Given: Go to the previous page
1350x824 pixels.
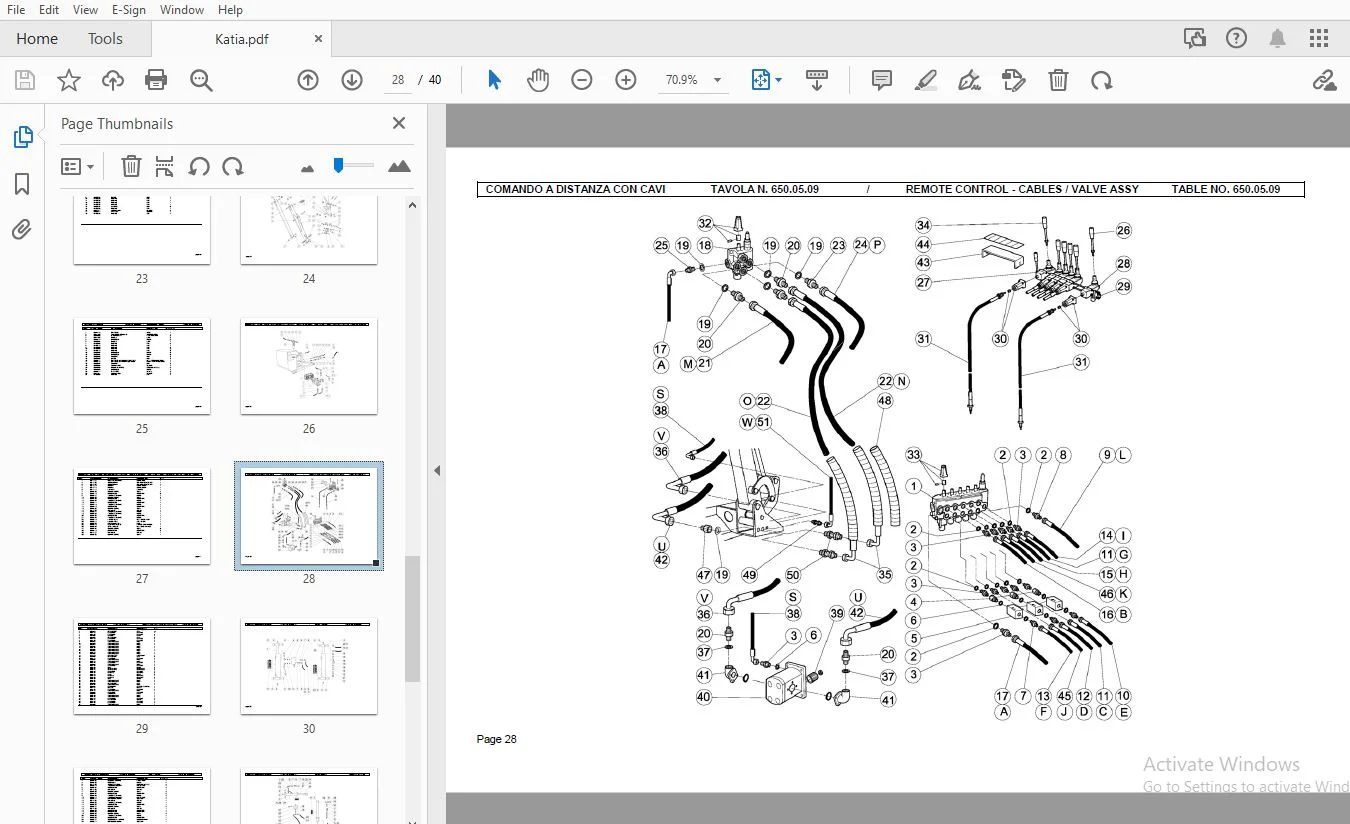Looking at the screenshot, I should [x=308, y=80].
